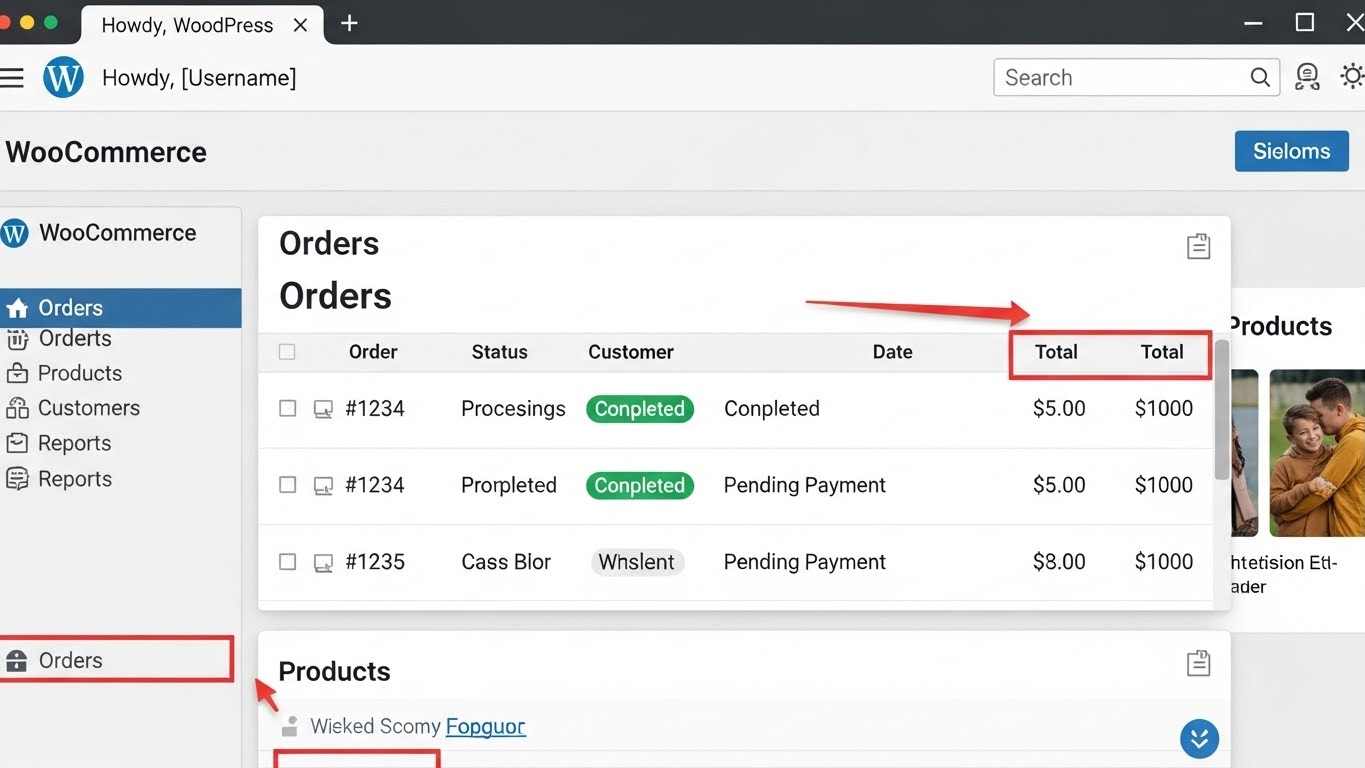Click the blue Sieloms button
This screenshot has width=1365, height=768.
coord(1291,151)
